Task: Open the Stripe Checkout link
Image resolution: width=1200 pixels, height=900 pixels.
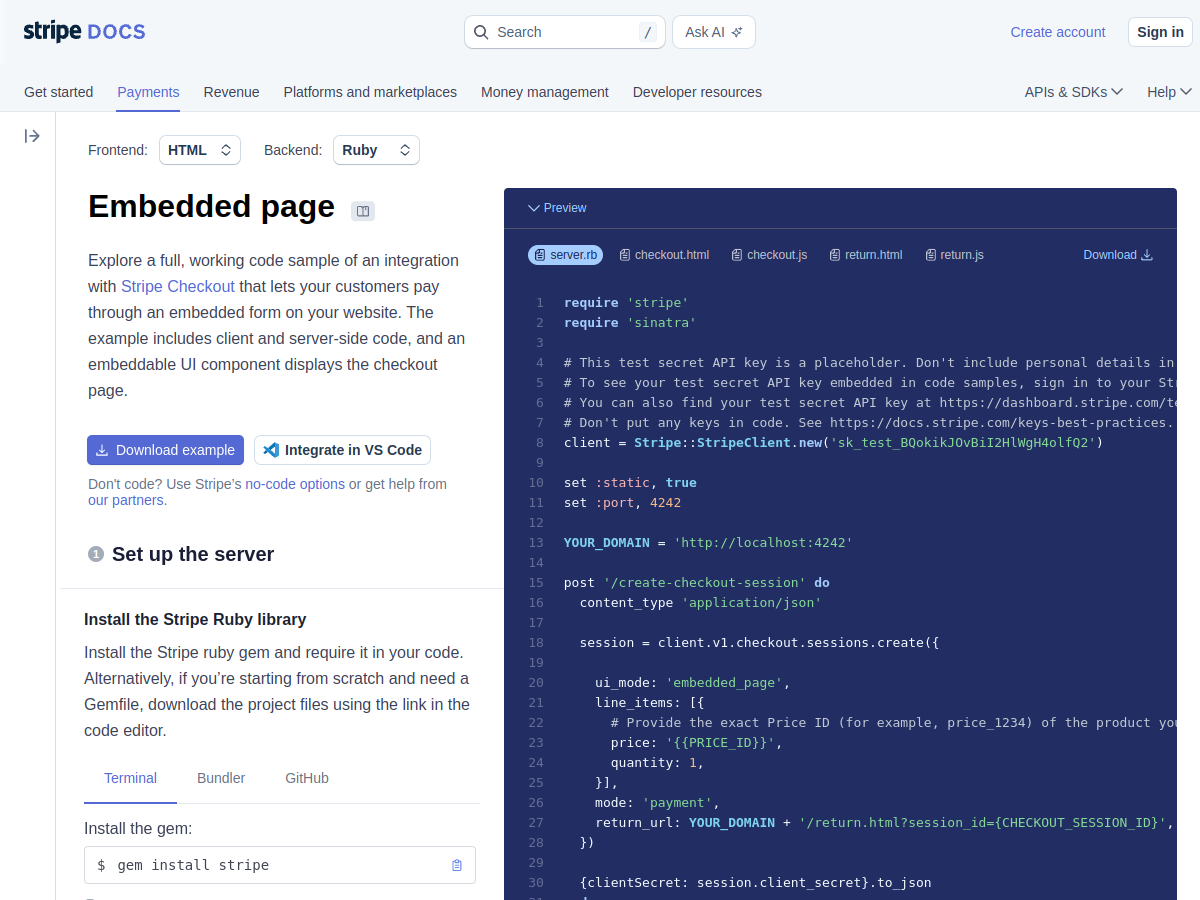Action: pos(178,286)
